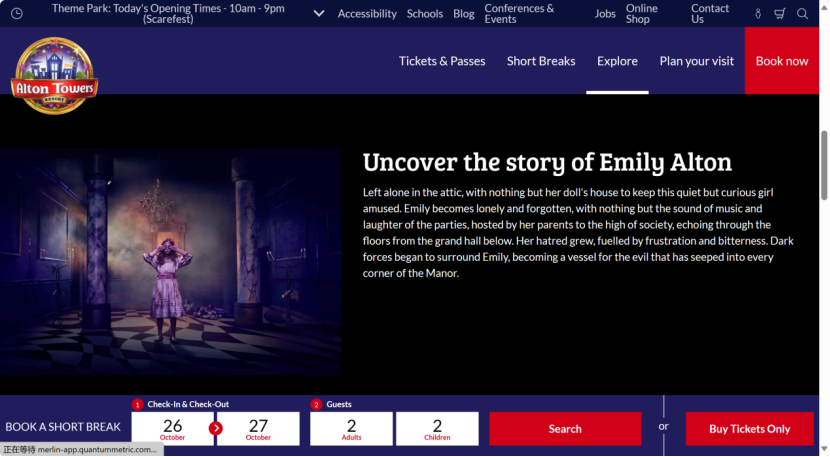Click the search magnifier icon

coord(802,14)
